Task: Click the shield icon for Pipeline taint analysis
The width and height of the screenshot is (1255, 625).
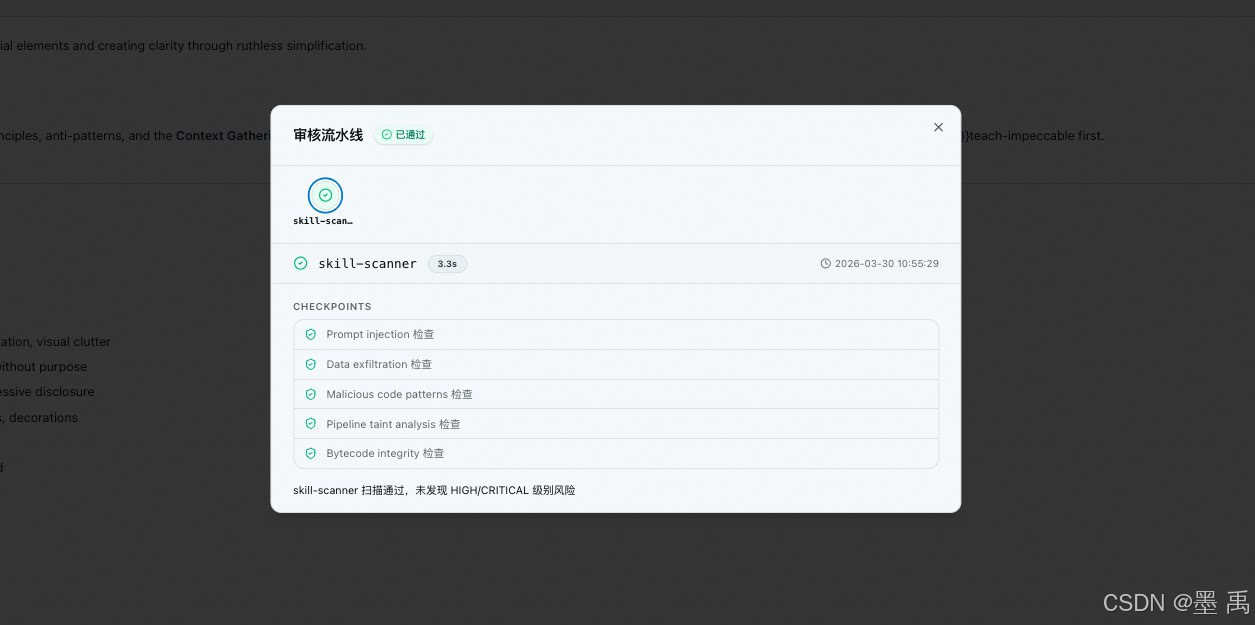Action: click(x=311, y=424)
